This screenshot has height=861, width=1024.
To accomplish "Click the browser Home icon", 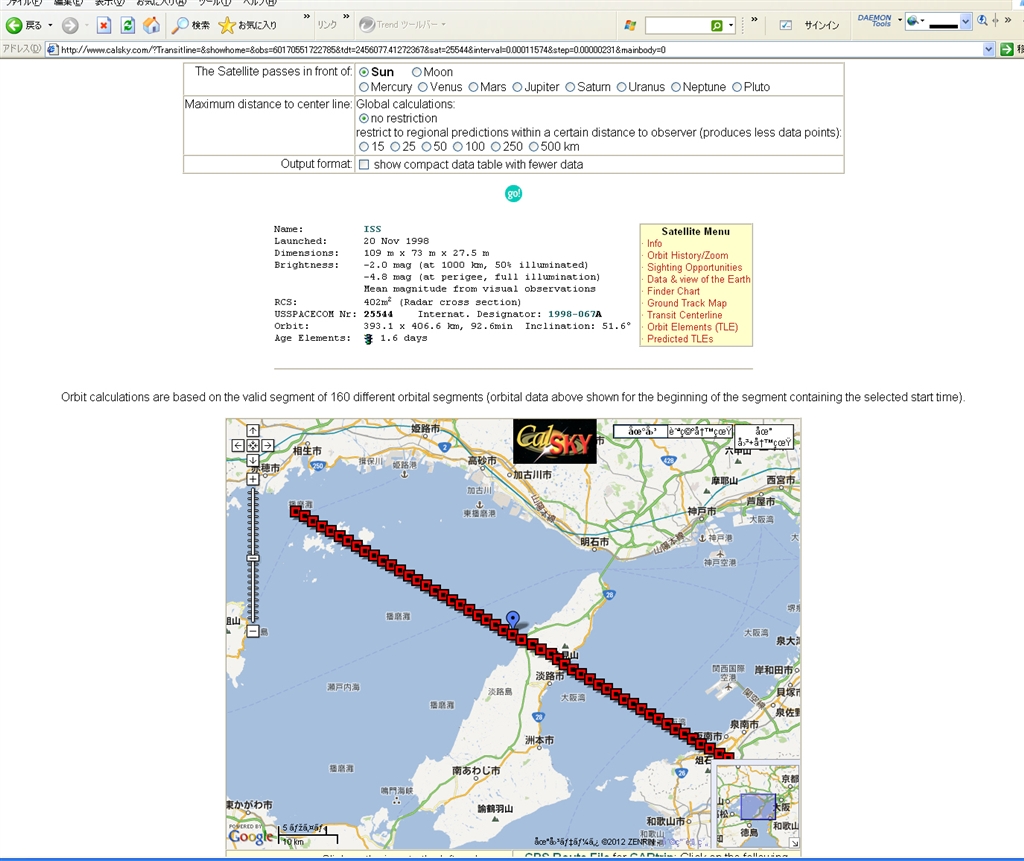I will coord(151,25).
